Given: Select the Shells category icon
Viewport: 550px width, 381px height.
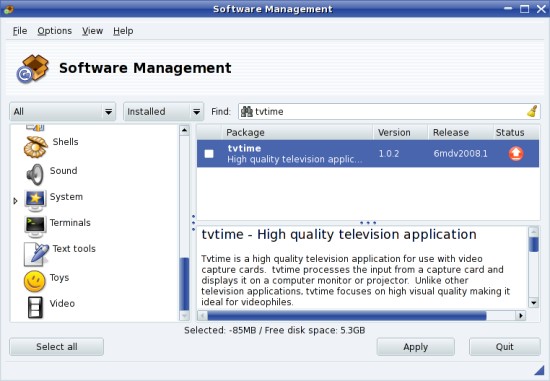Looking at the screenshot, I should pyautogui.click(x=35, y=147).
